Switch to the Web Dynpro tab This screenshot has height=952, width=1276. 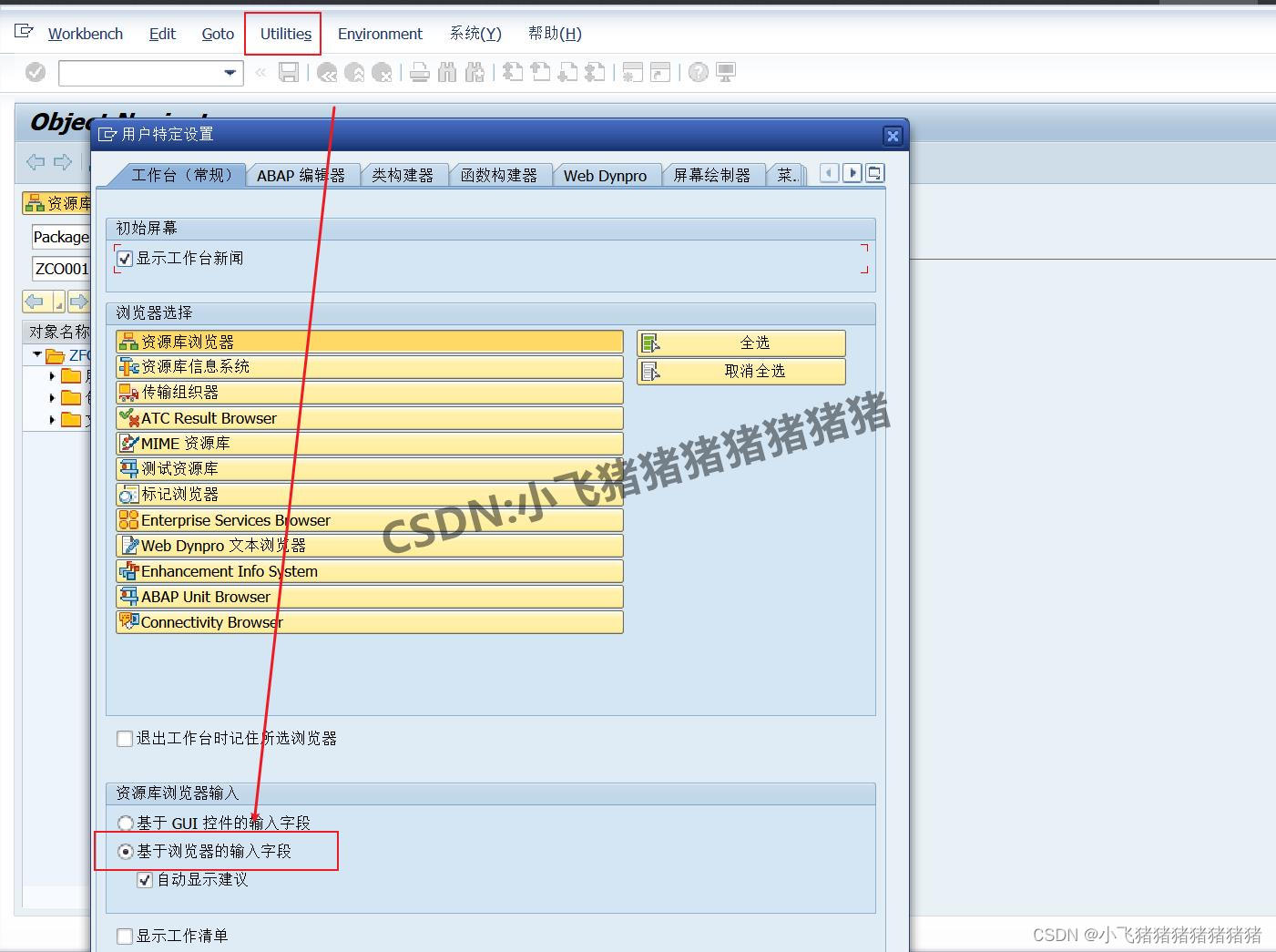point(605,175)
